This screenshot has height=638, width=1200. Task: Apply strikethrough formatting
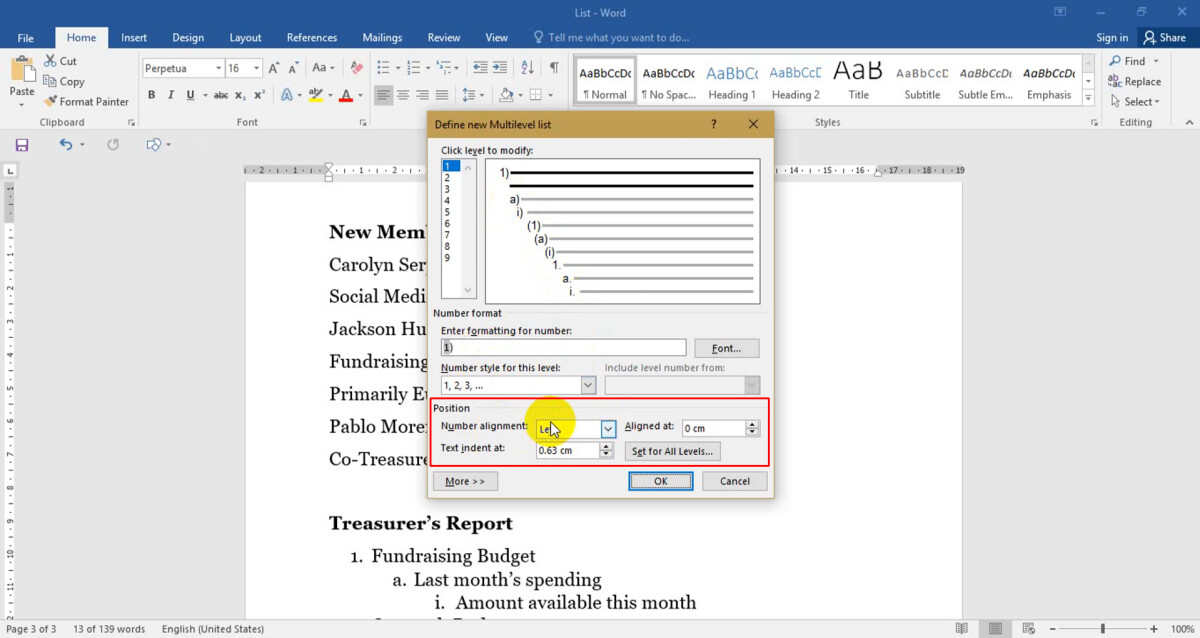pyautogui.click(x=220, y=94)
